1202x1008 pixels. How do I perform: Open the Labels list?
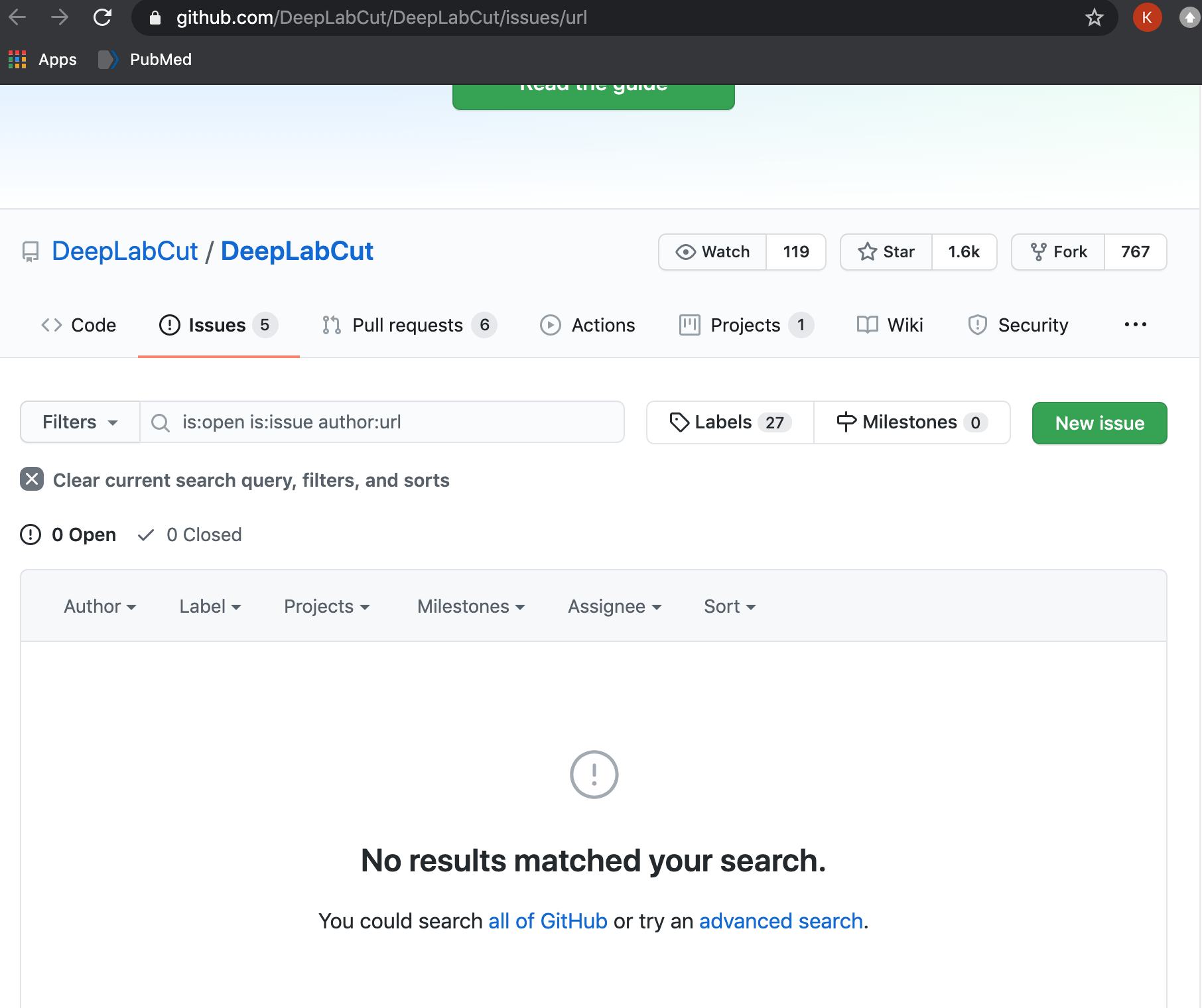(x=730, y=422)
